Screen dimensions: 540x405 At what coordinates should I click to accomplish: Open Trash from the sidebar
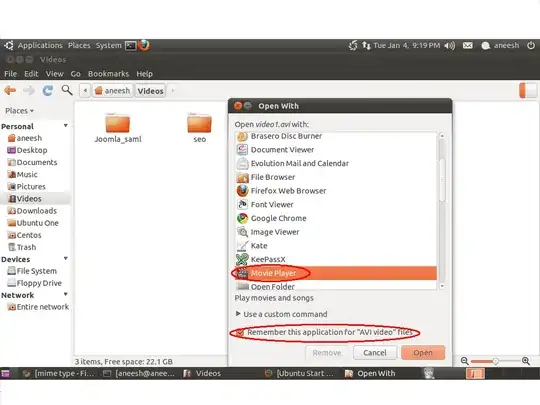pos(22,247)
